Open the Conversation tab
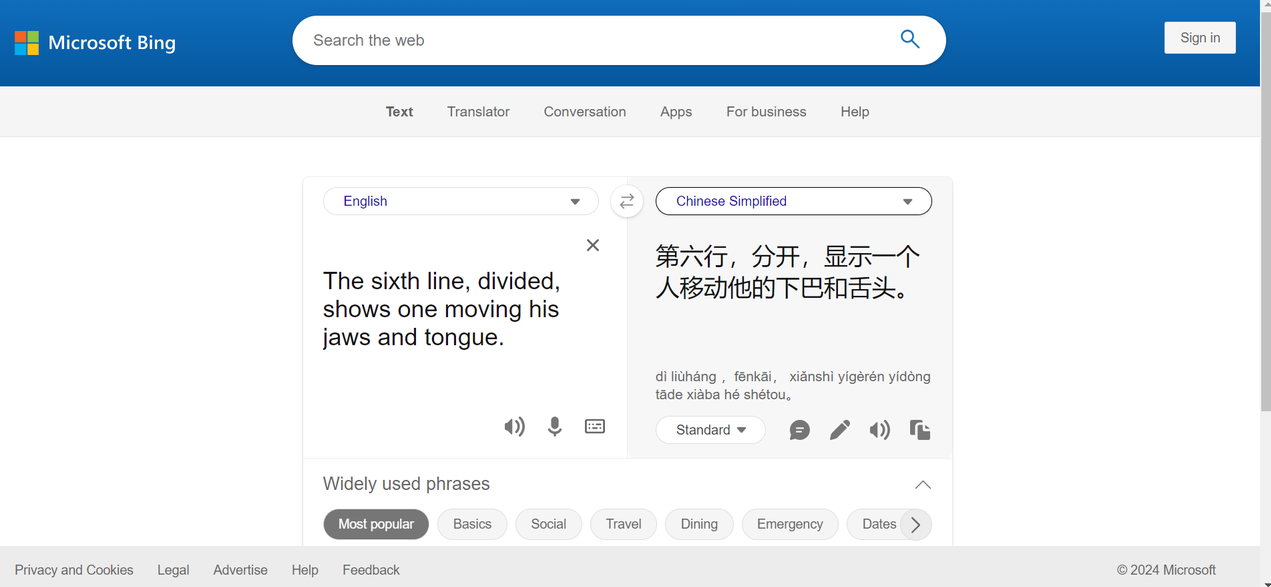This screenshot has height=587, width=1271. pos(585,112)
